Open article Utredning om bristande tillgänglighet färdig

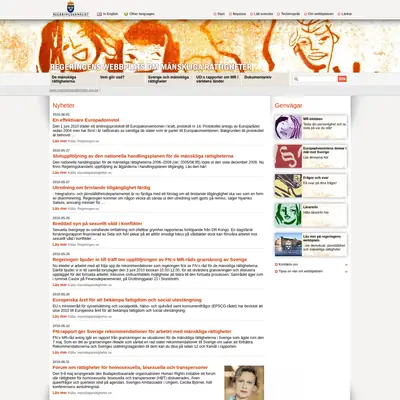click(101, 188)
